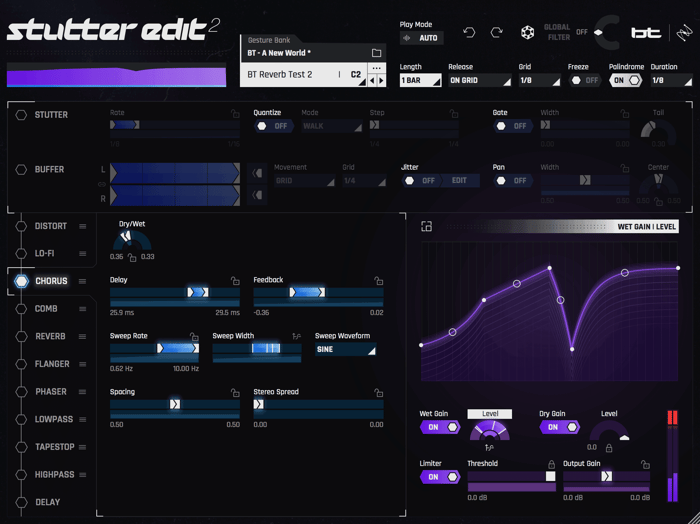
Task: Click the Reverb reorder handle icon
Action: click(x=83, y=337)
